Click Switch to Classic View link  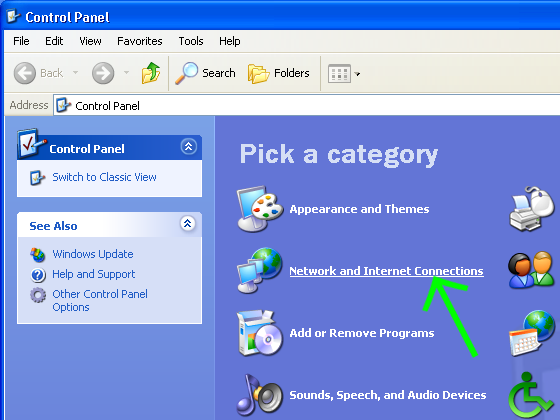tap(104, 177)
